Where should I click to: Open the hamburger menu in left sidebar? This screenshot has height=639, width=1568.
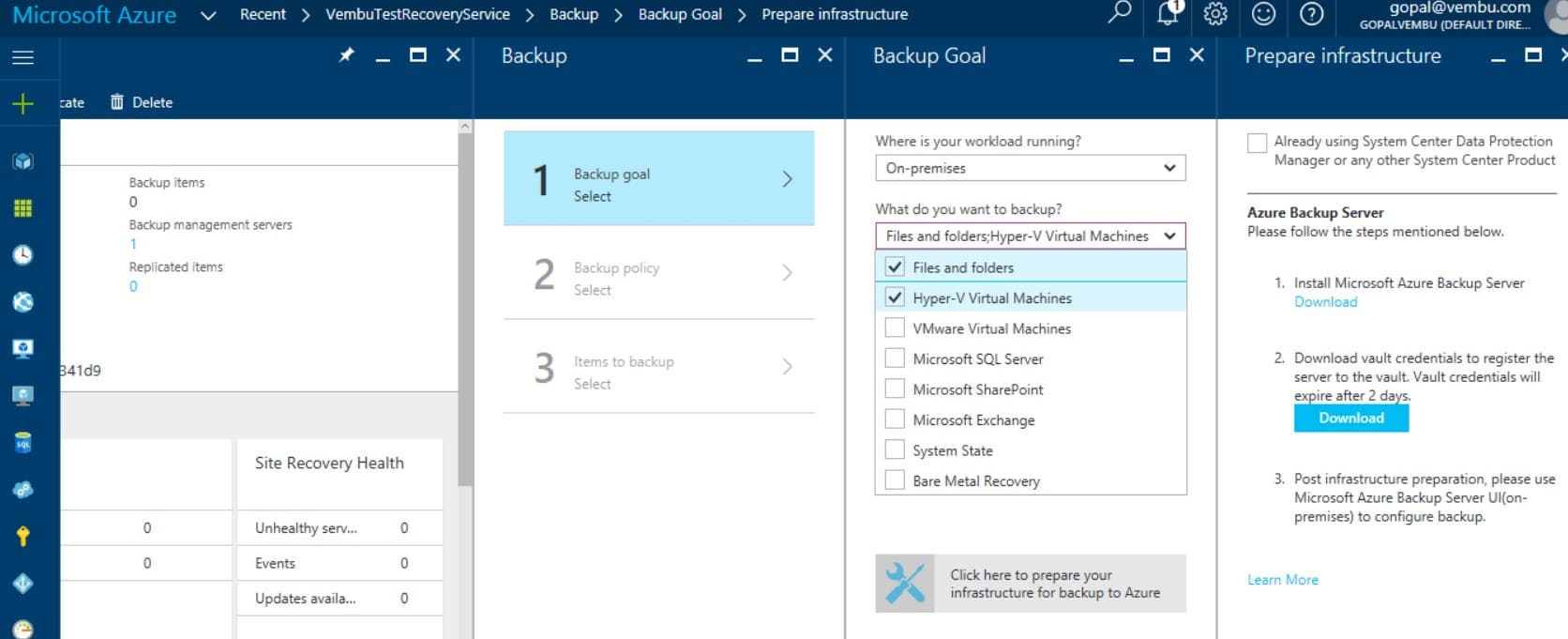coord(23,57)
